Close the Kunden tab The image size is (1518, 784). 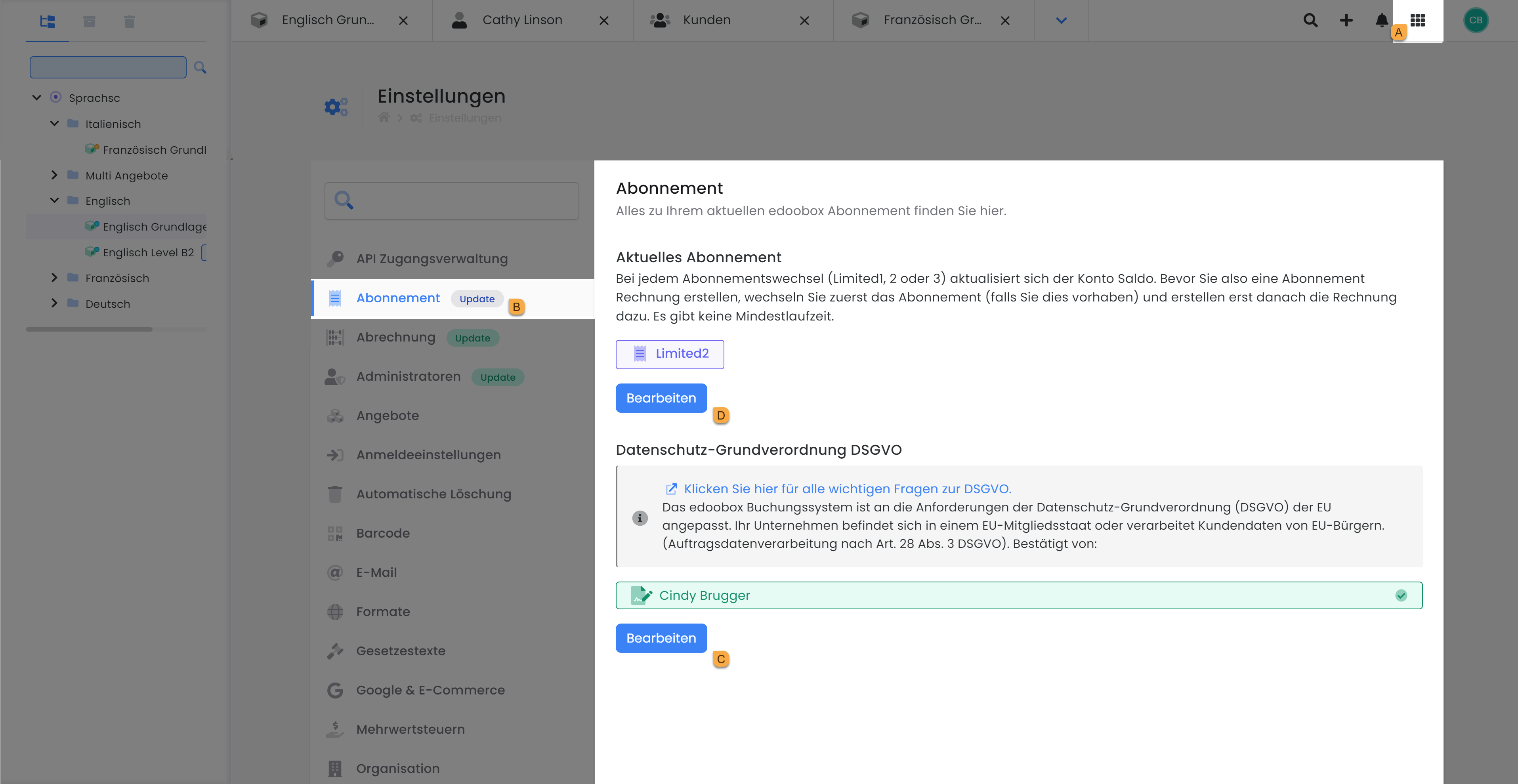tap(804, 21)
